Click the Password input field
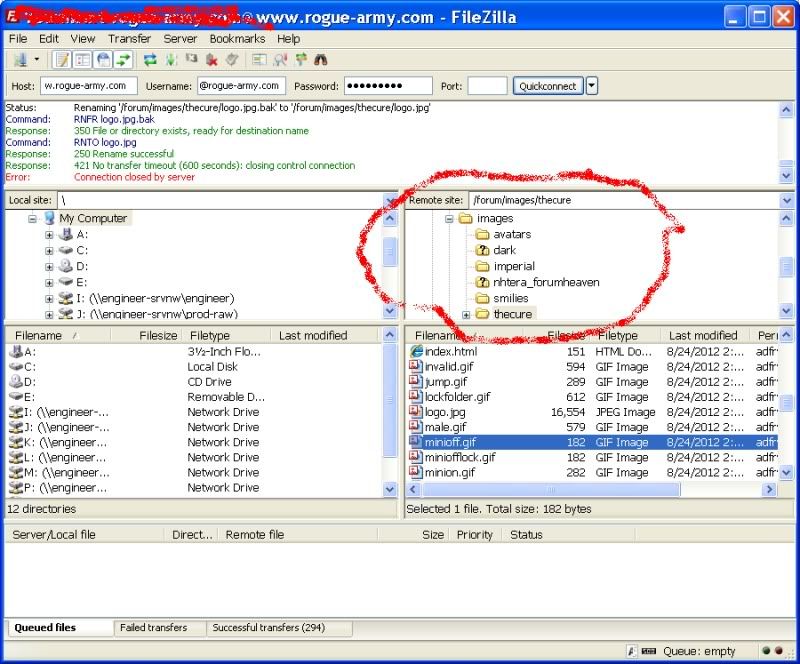The width and height of the screenshot is (800, 664). (388, 86)
